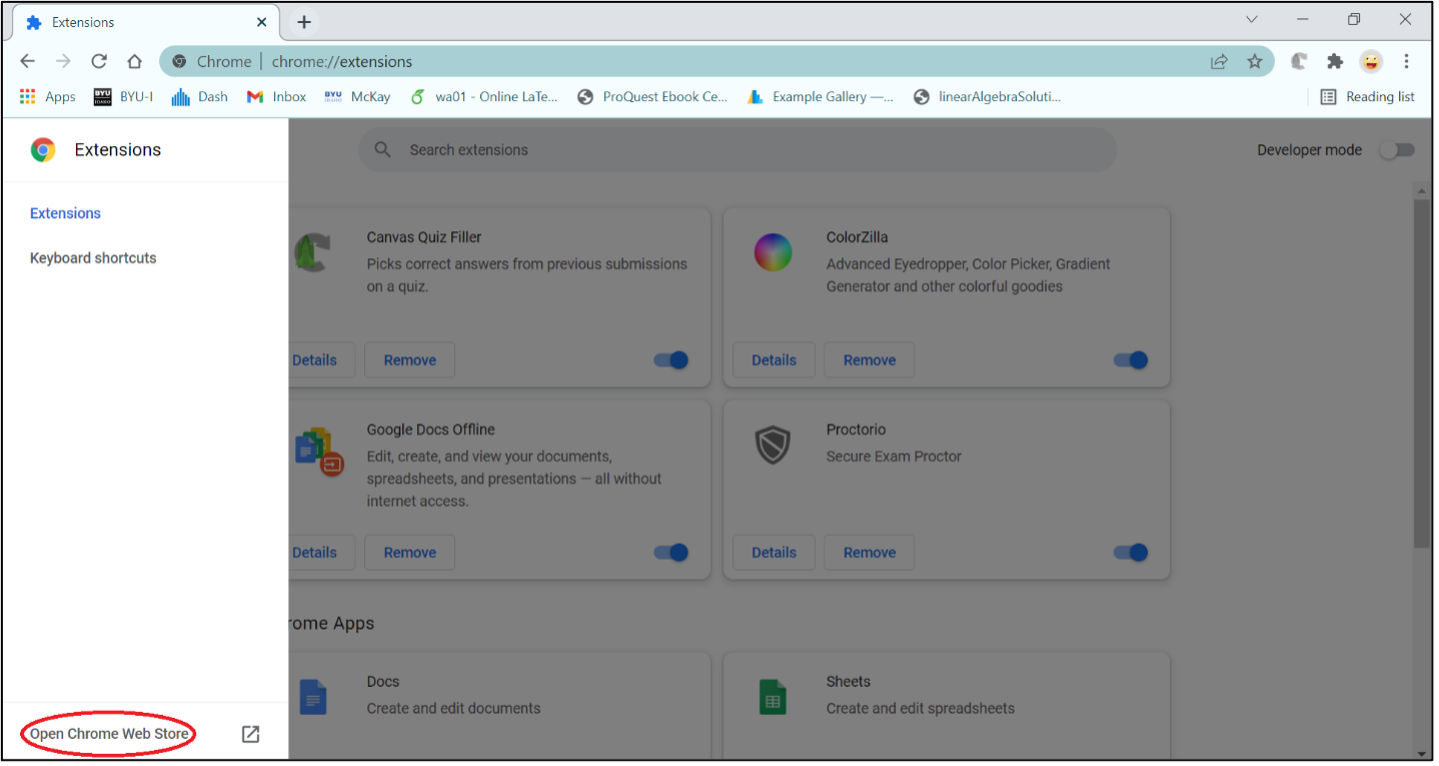
Task: Click the external link icon beside Web Store
Action: (251, 734)
